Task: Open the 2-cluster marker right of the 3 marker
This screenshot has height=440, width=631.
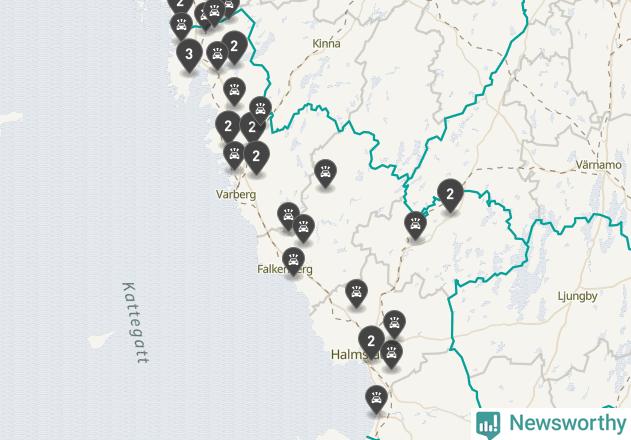Action: coord(234,48)
